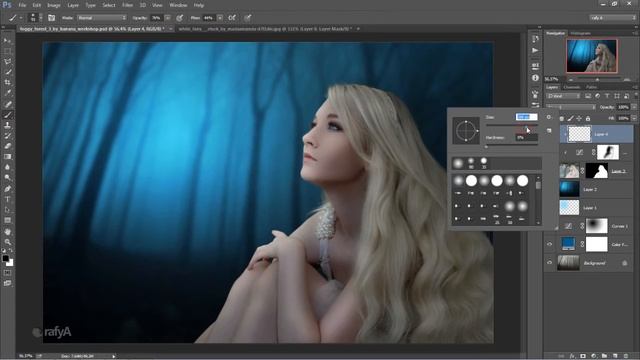Select the Lasso tool
640x360 pixels.
coord(7,61)
